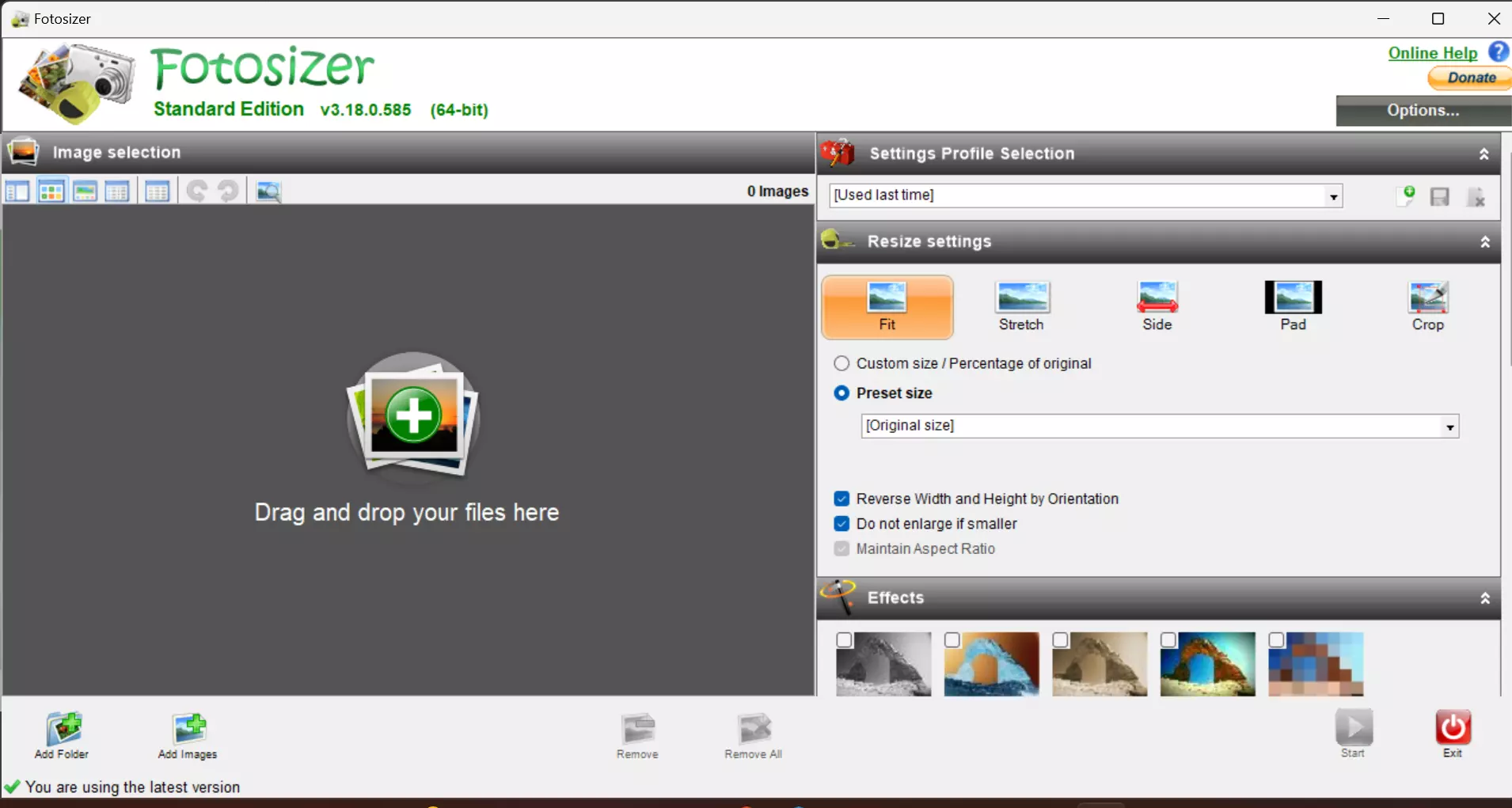The width and height of the screenshot is (1512, 808).
Task: Enable the vivid/lomo effect checkbox
Action: point(1168,640)
